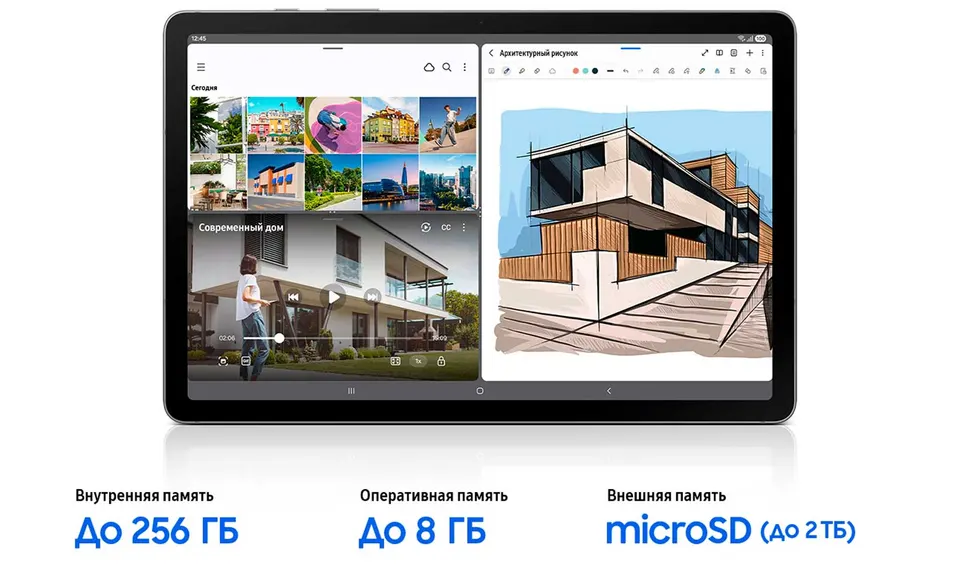Go back from Архитектурный рисунок note
Image resolution: width=960 pixels, height=565 pixels.
click(x=491, y=53)
